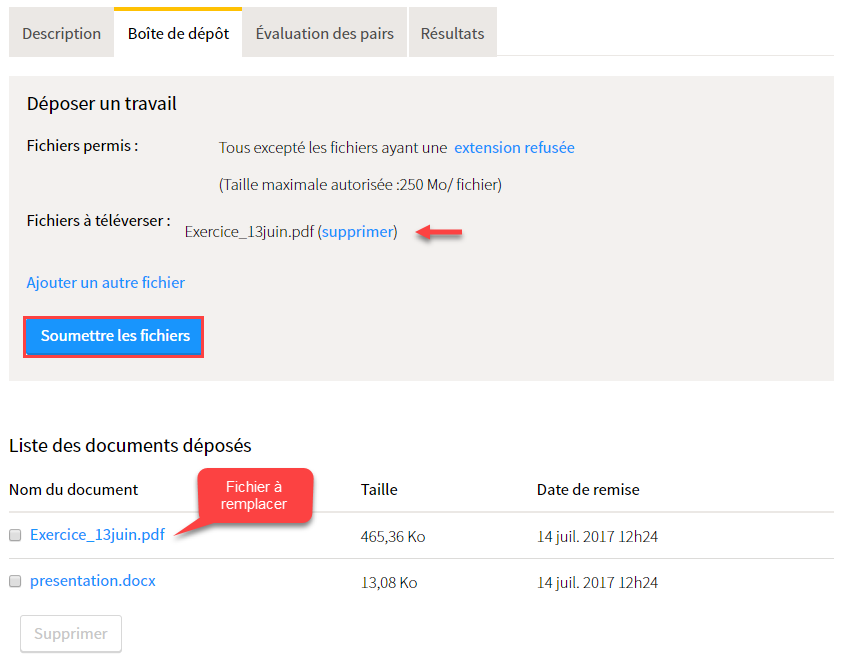Viewport: 843px width, 664px height.
Task: Open the Description tab
Action: (61, 33)
